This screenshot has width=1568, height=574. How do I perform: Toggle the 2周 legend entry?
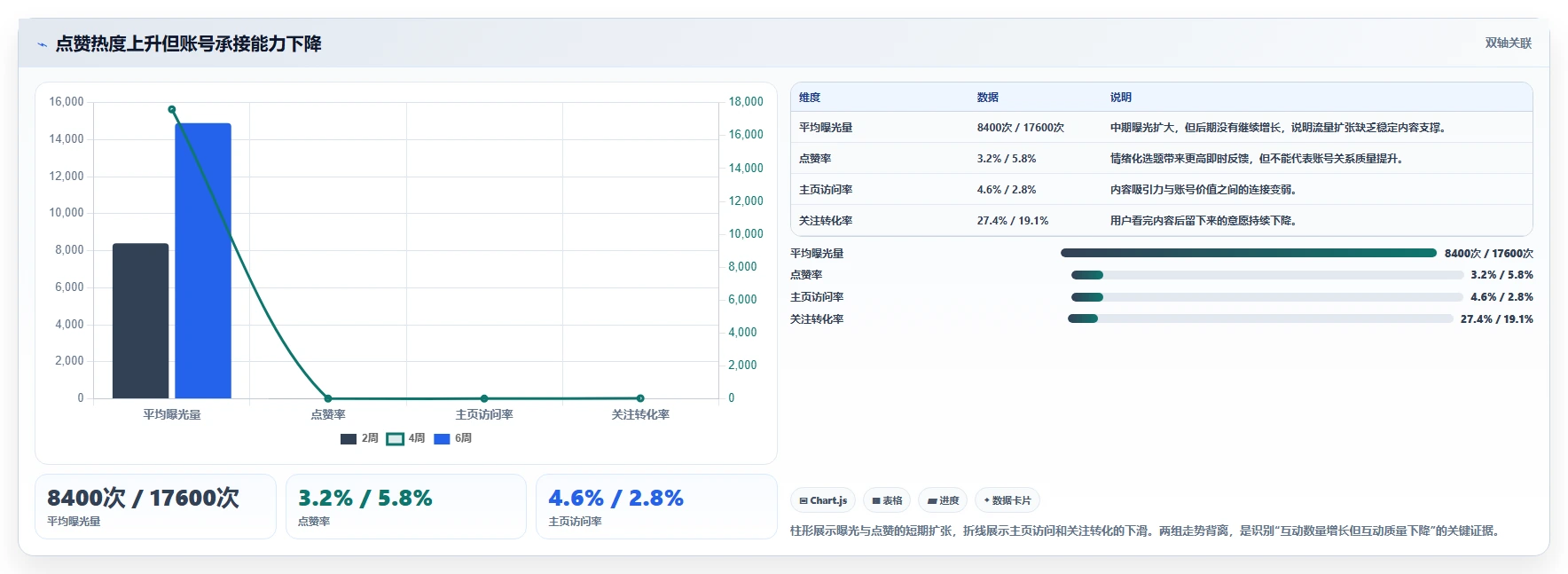[359, 438]
